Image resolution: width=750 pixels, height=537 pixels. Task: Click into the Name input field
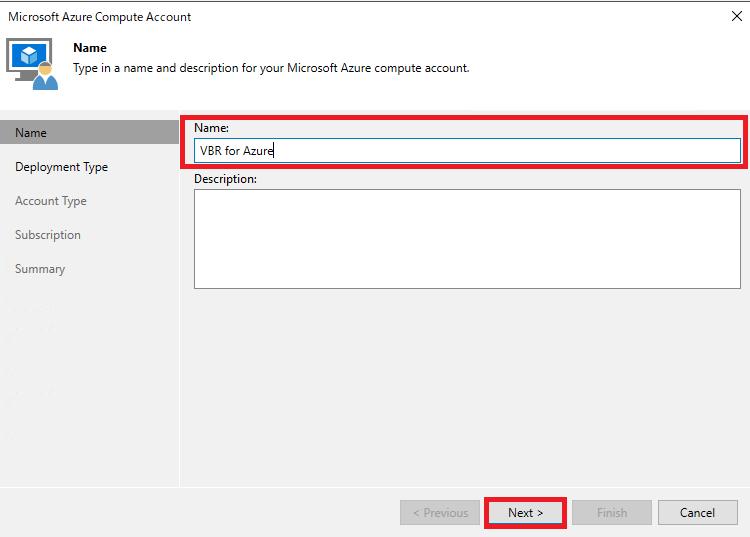click(467, 151)
